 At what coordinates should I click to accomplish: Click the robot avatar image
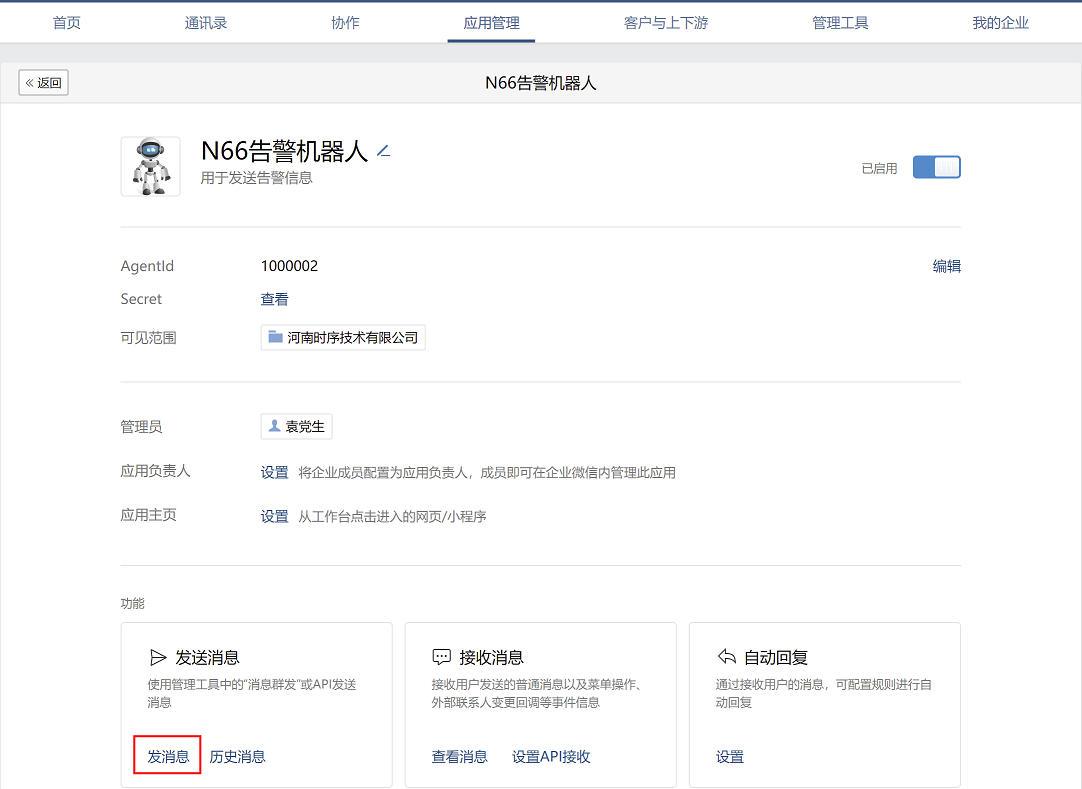(150, 166)
